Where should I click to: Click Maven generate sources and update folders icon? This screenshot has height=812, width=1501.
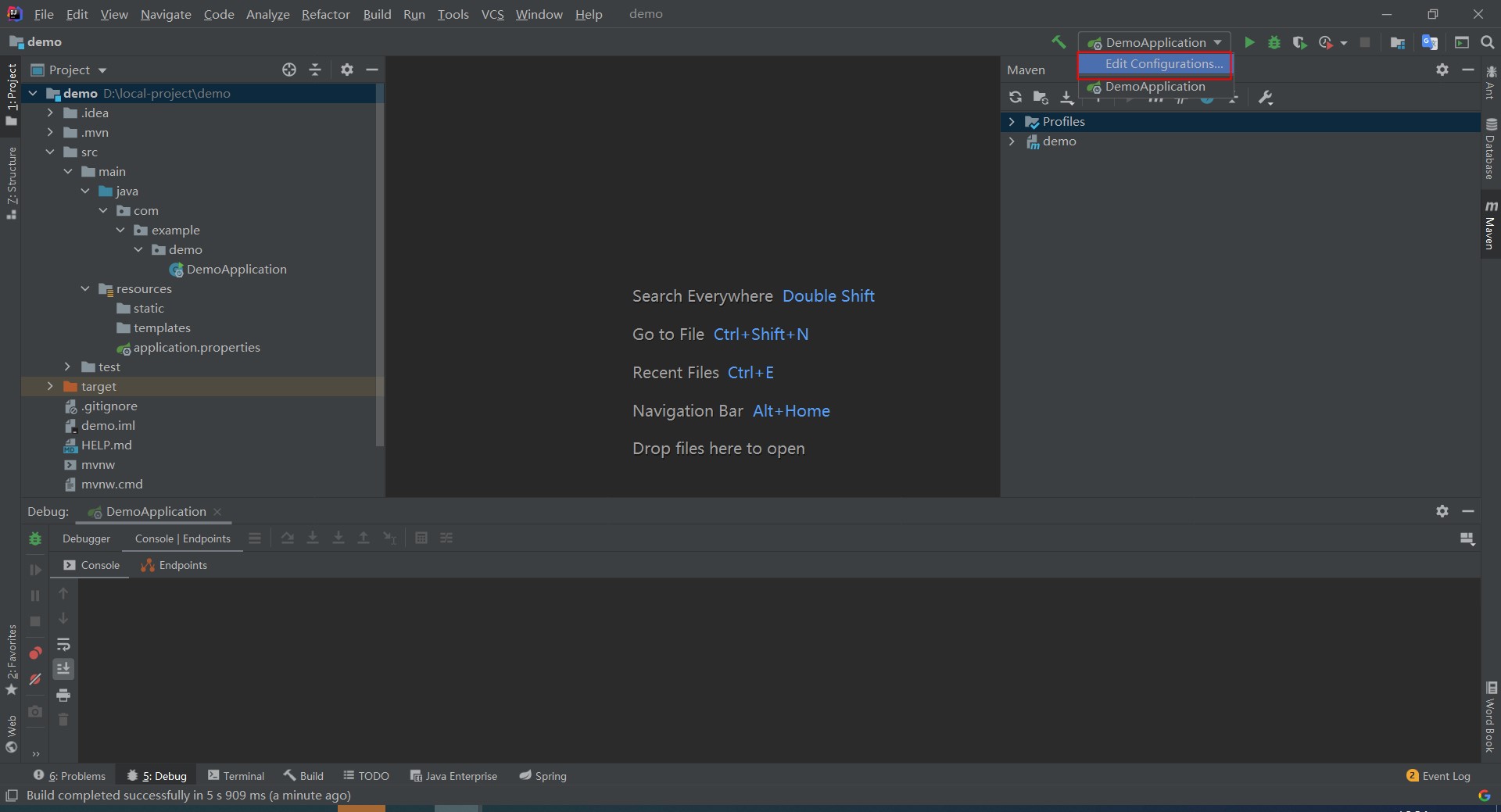[1041, 97]
